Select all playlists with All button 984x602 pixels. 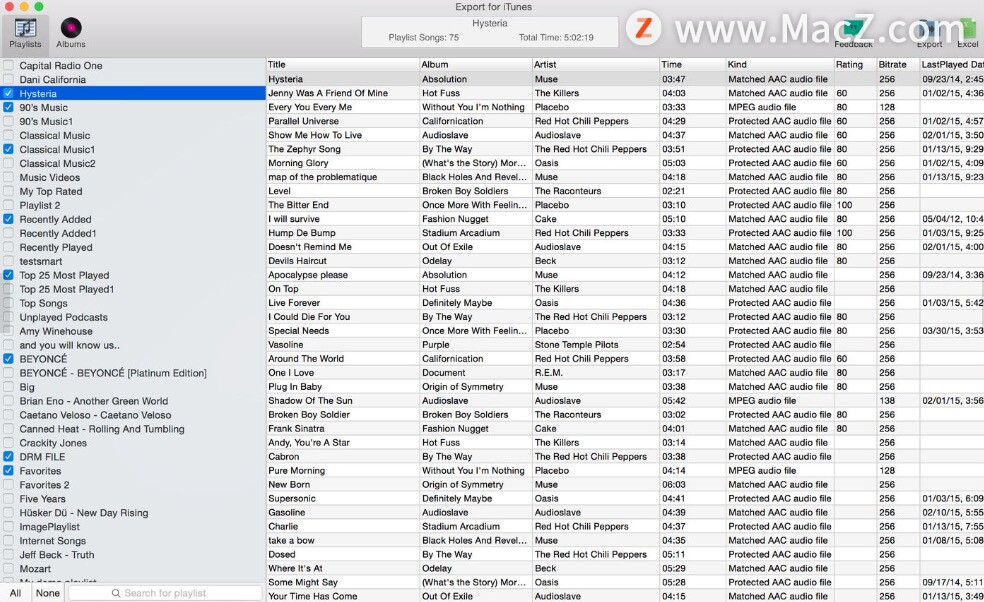pos(16,593)
